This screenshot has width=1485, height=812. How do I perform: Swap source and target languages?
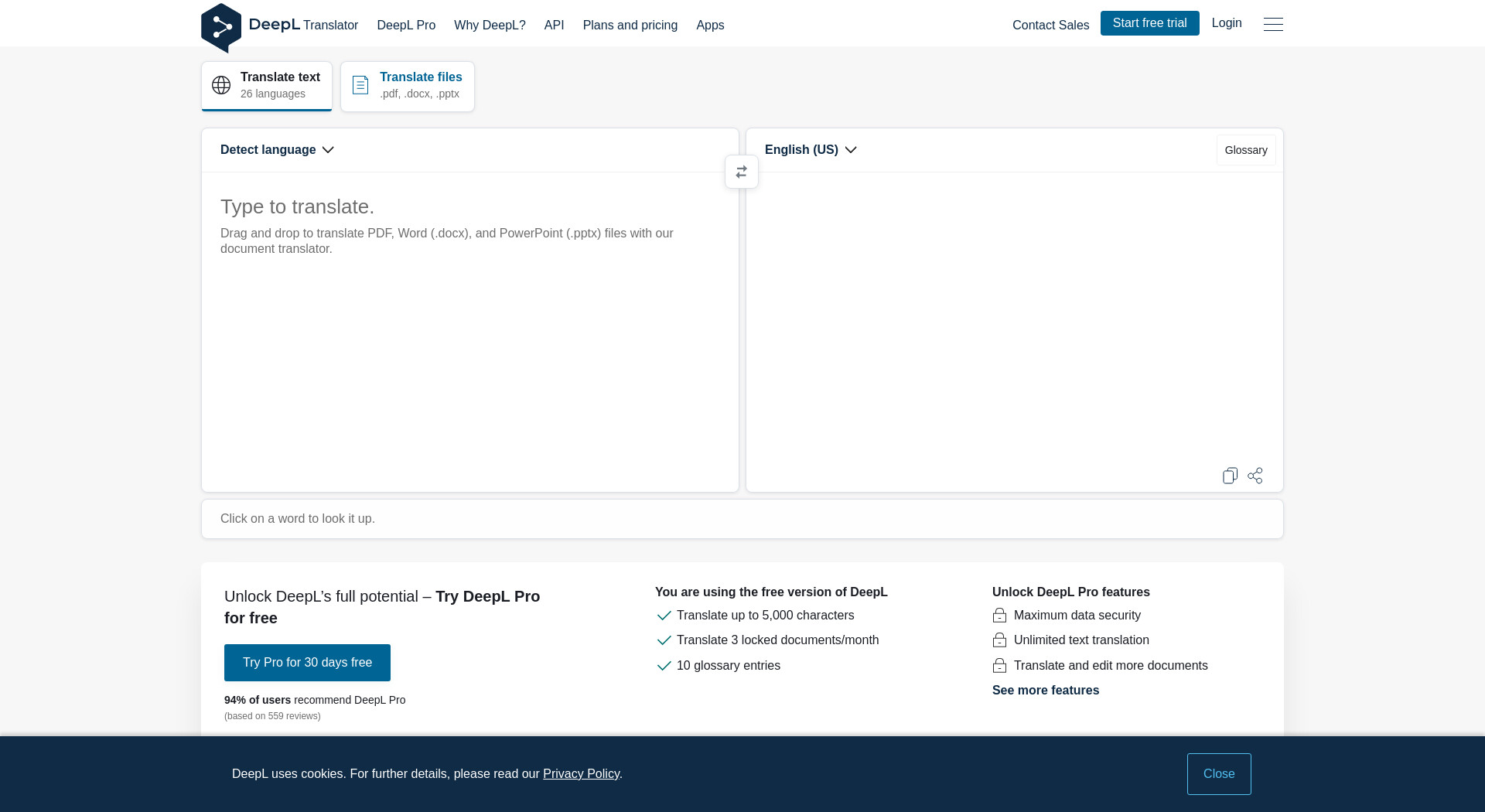point(742,172)
